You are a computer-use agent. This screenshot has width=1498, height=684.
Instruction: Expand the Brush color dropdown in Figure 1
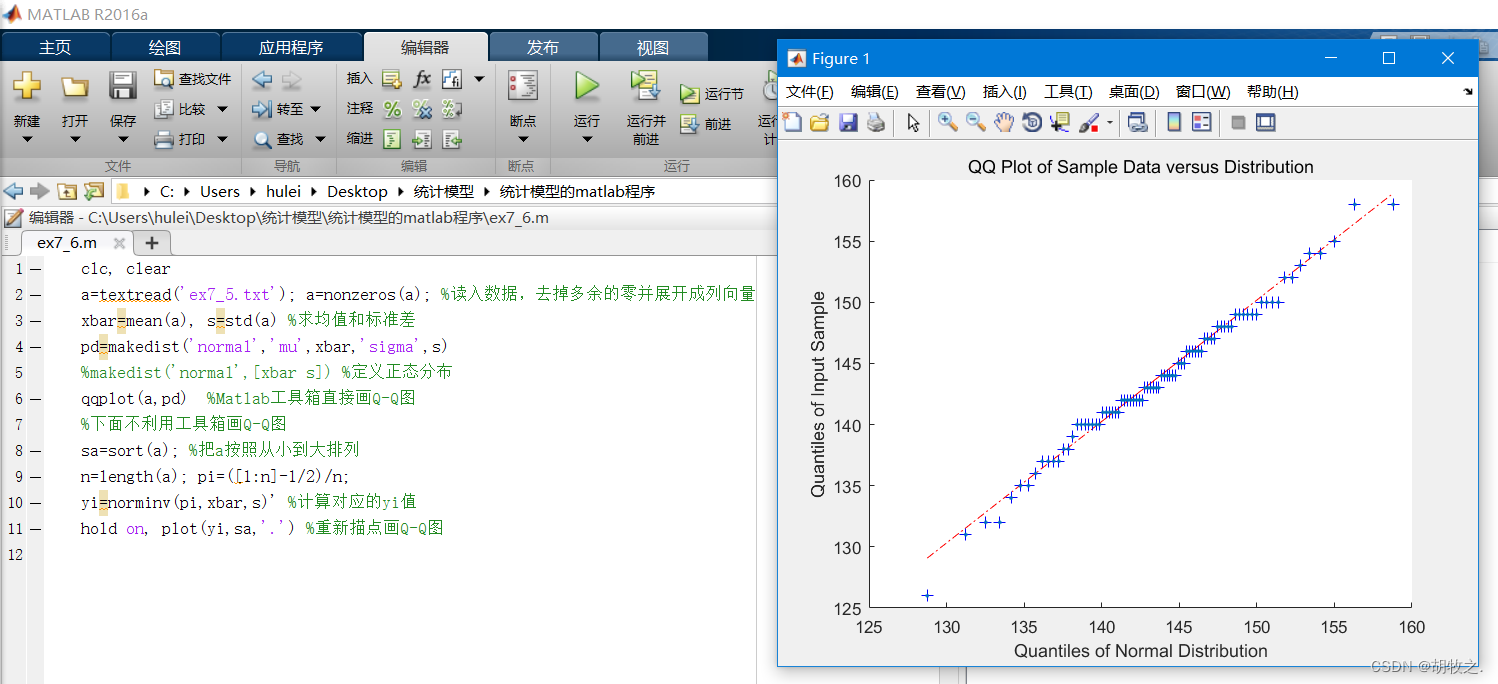pyautogui.click(x=1110, y=123)
